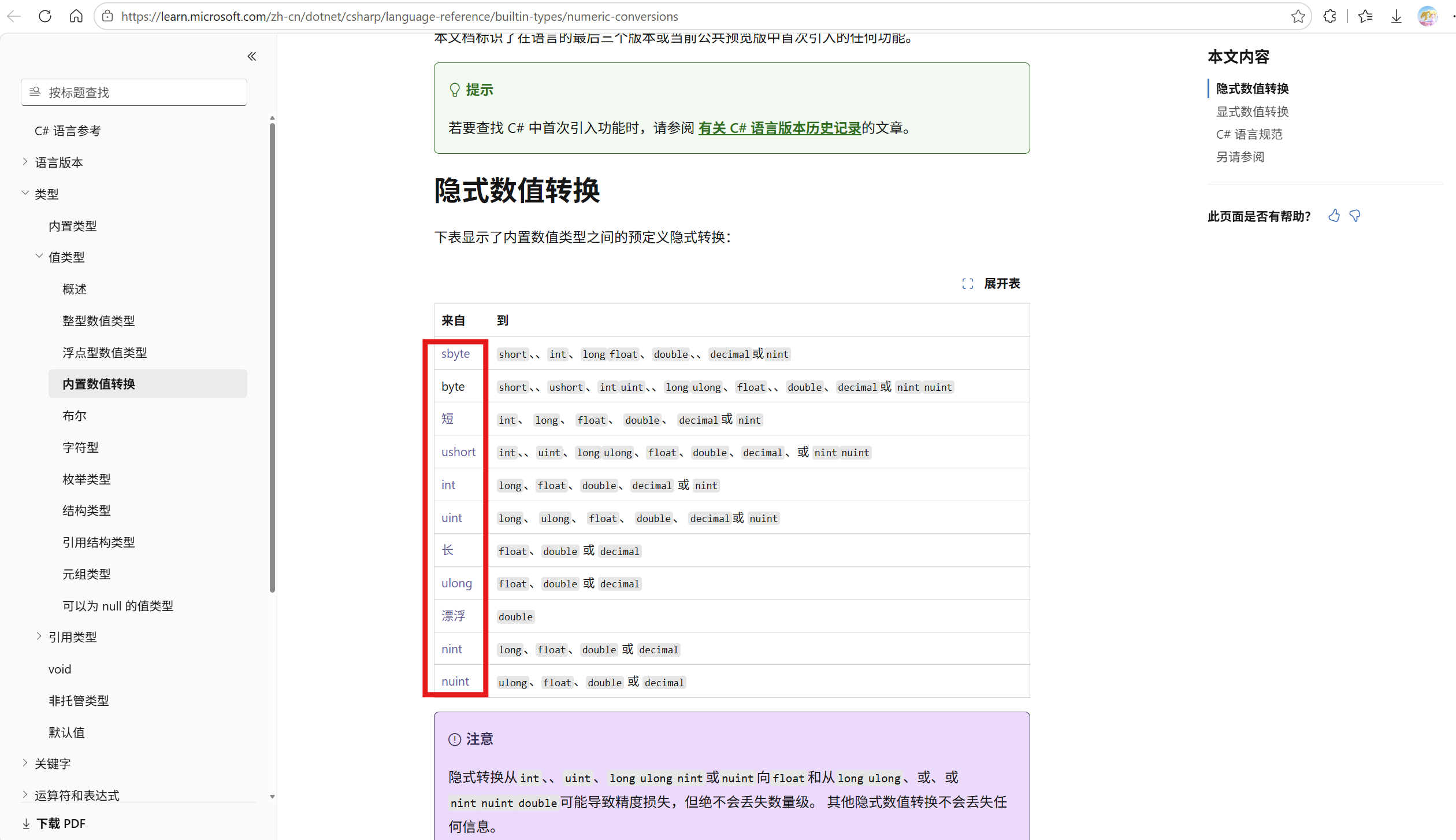Open the sbyte type link in table
1456x840 pixels.
(x=455, y=354)
